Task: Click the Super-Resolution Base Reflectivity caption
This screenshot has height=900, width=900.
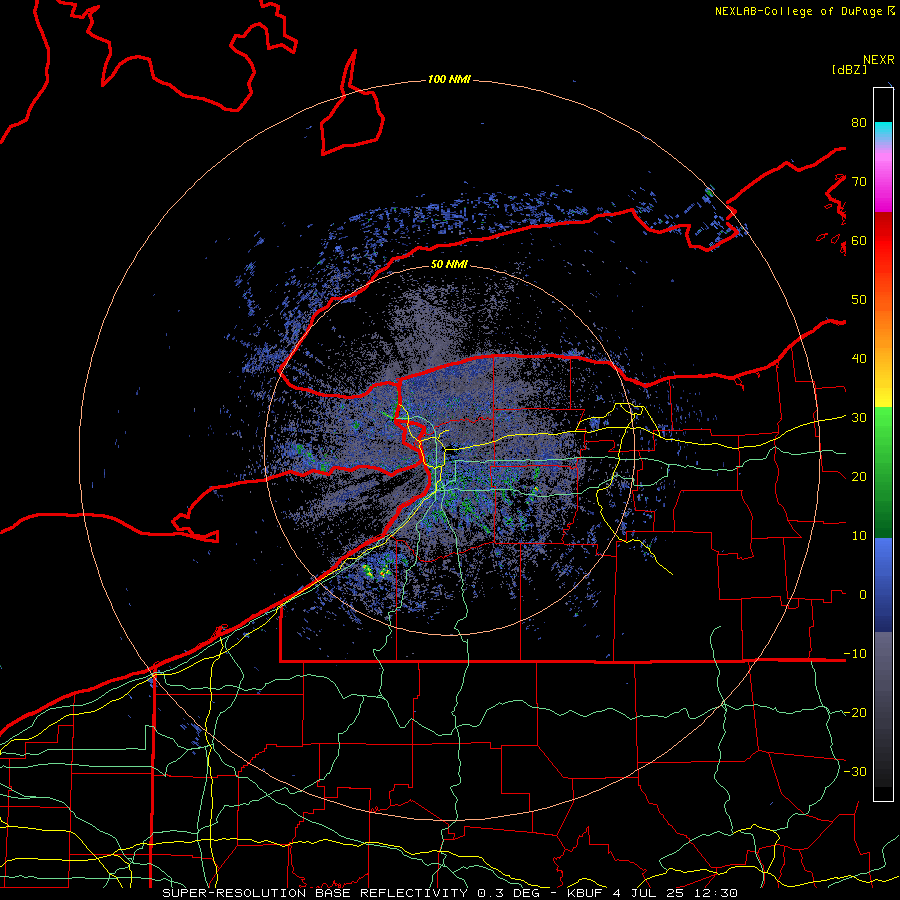Action: click(449, 893)
